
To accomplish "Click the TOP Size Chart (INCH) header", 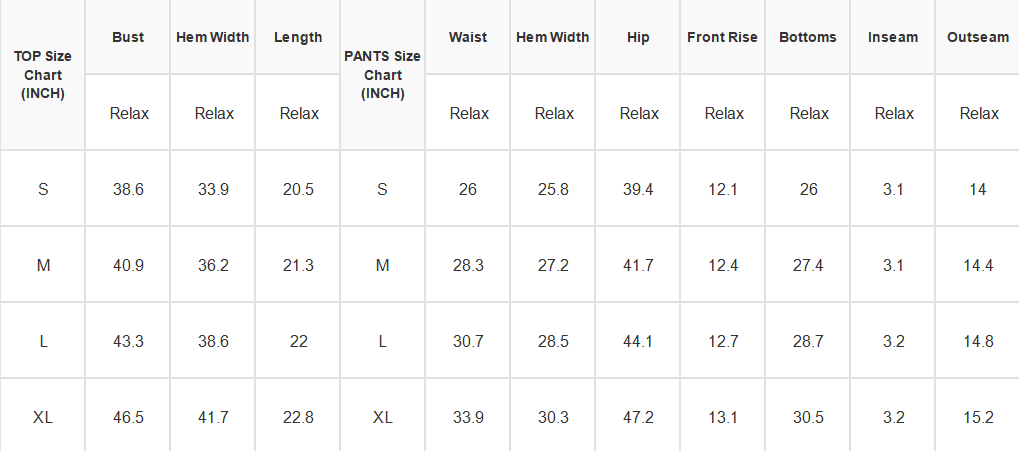I will [43, 75].
